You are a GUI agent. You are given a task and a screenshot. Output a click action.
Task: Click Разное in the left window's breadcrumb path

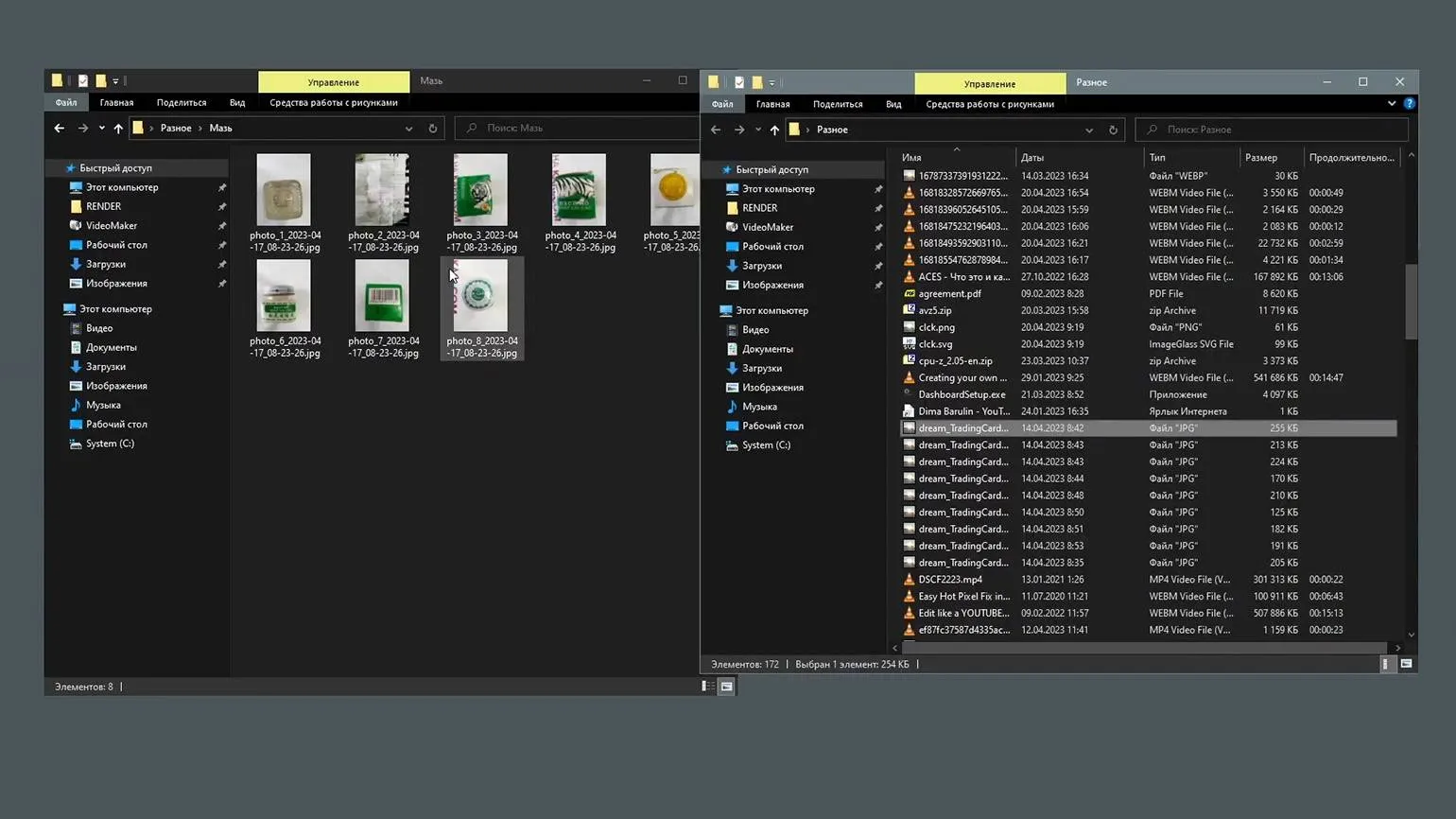[176, 128]
